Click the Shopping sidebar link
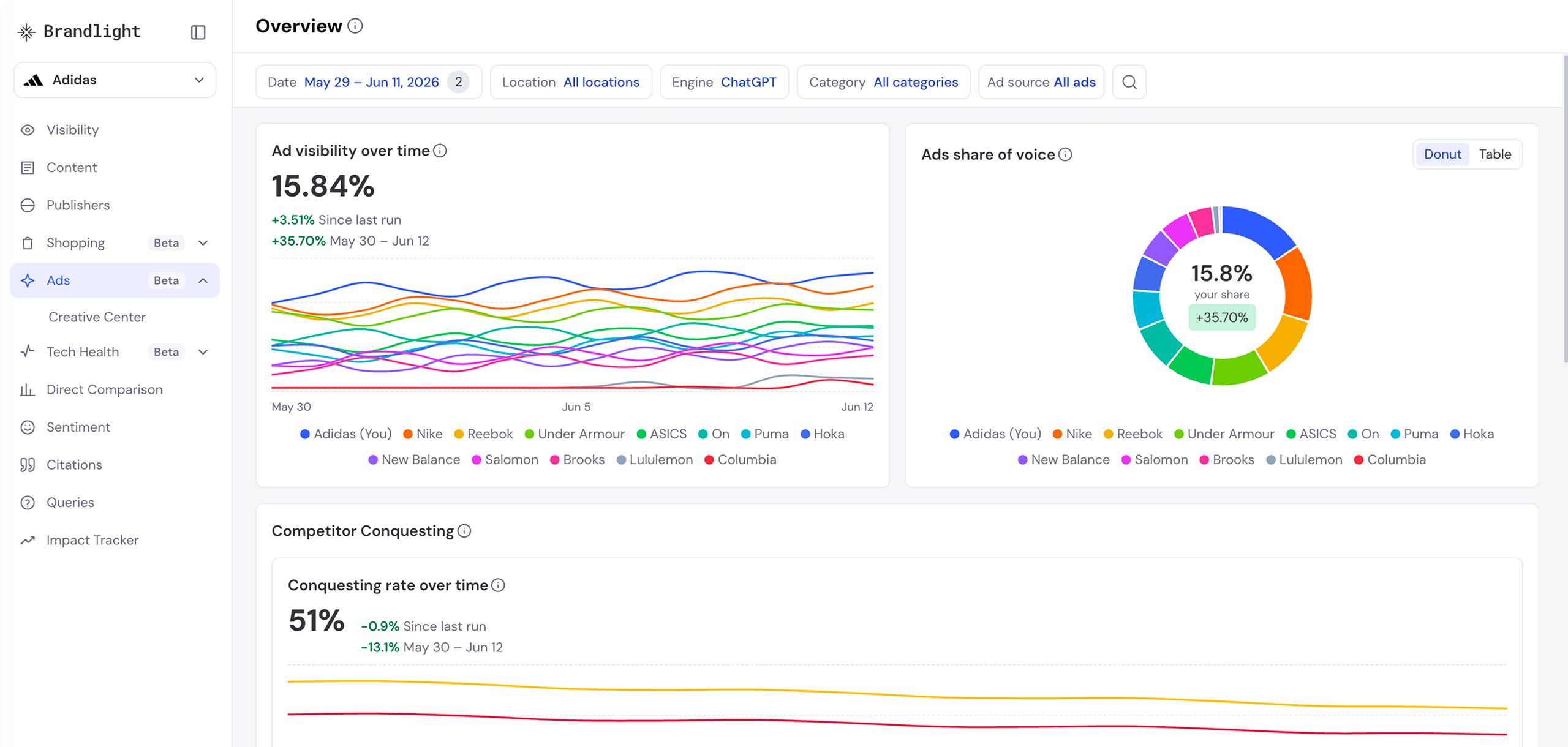The height and width of the screenshot is (747, 1568). pos(76,243)
